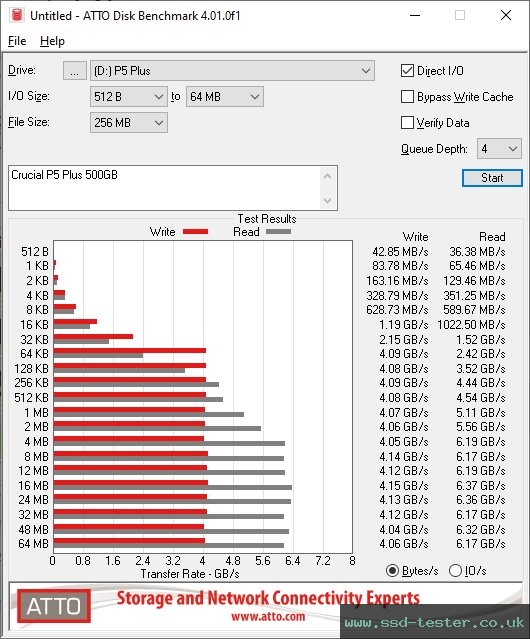Uncheck the Direct I/O checkbox

click(x=407, y=71)
